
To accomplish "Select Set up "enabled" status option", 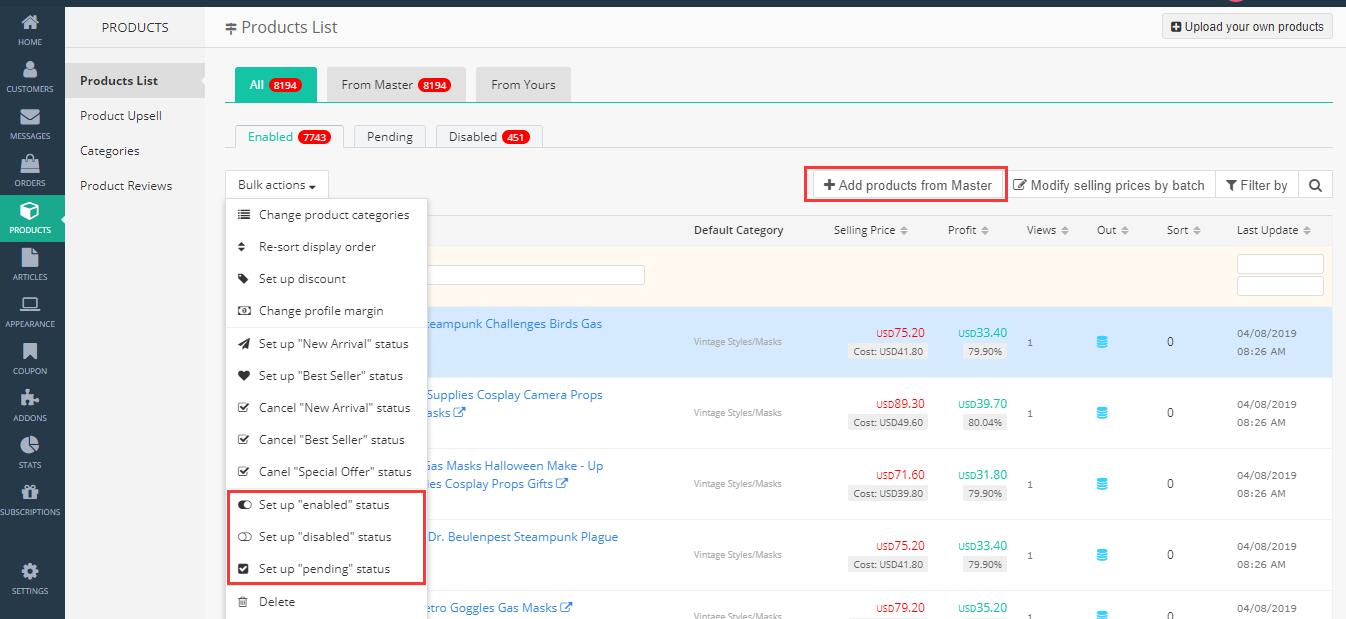I will 324,505.
